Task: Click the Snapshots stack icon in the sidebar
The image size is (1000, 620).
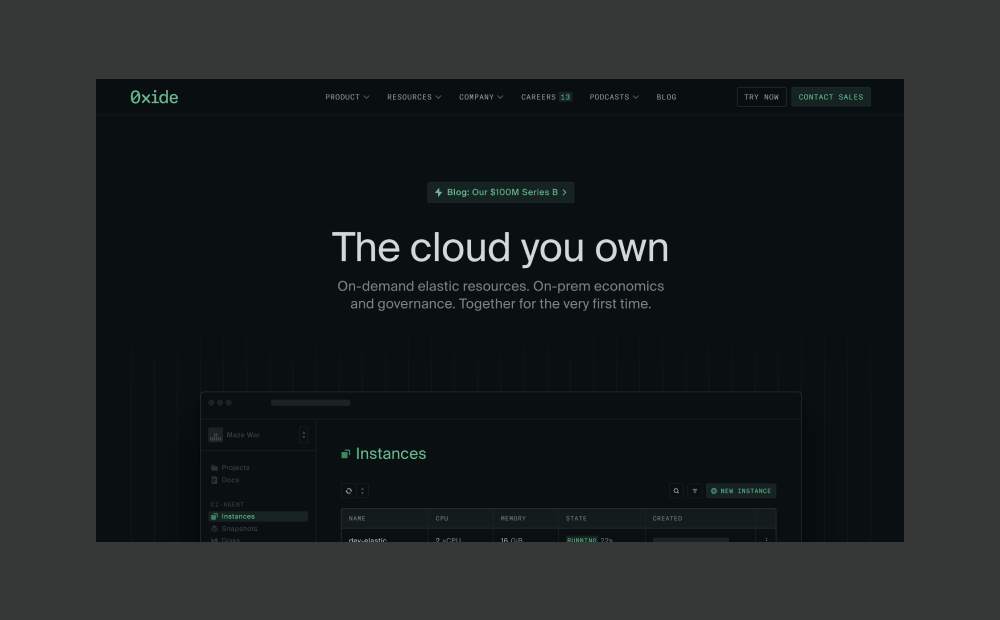Action: (x=214, y=529)
